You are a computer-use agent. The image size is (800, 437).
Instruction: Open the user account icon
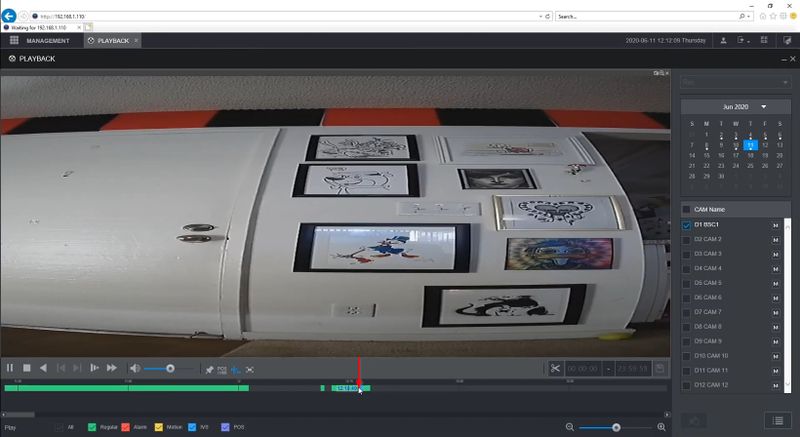click(x=723, y=40)
